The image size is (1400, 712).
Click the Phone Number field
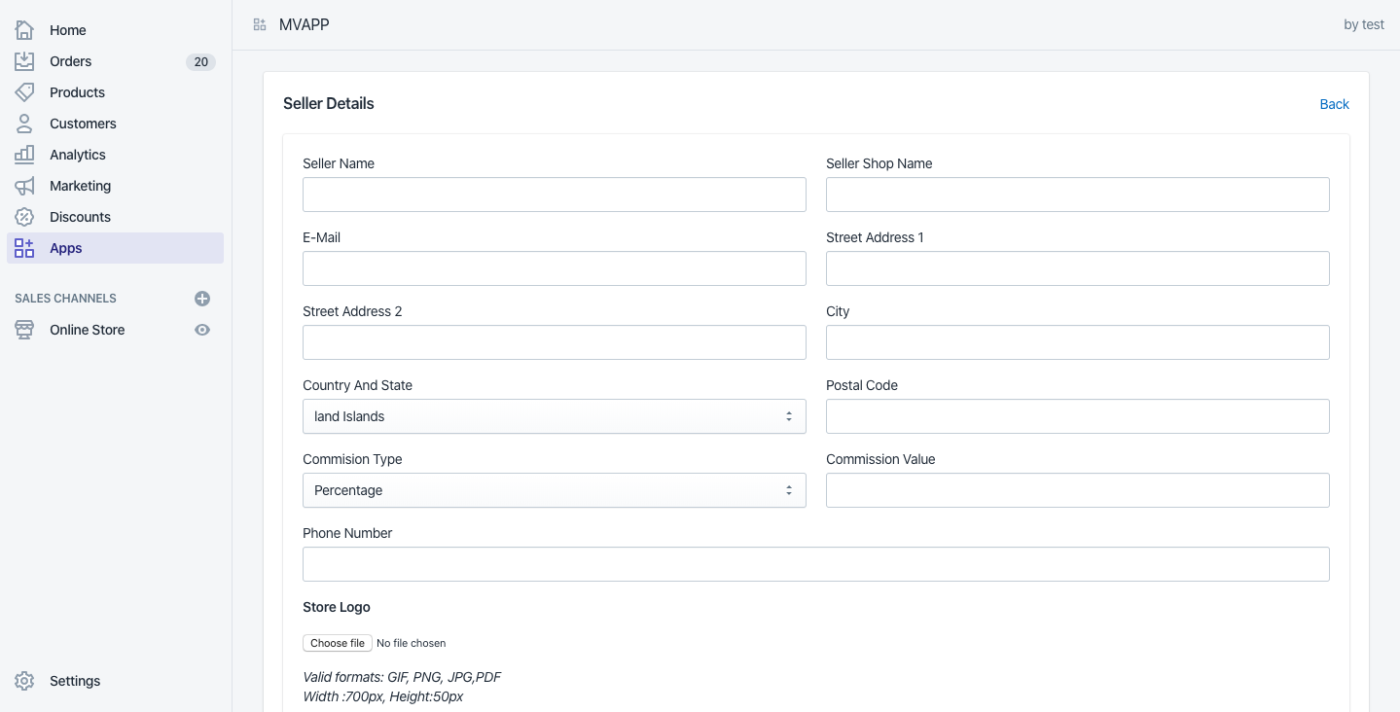816,564
